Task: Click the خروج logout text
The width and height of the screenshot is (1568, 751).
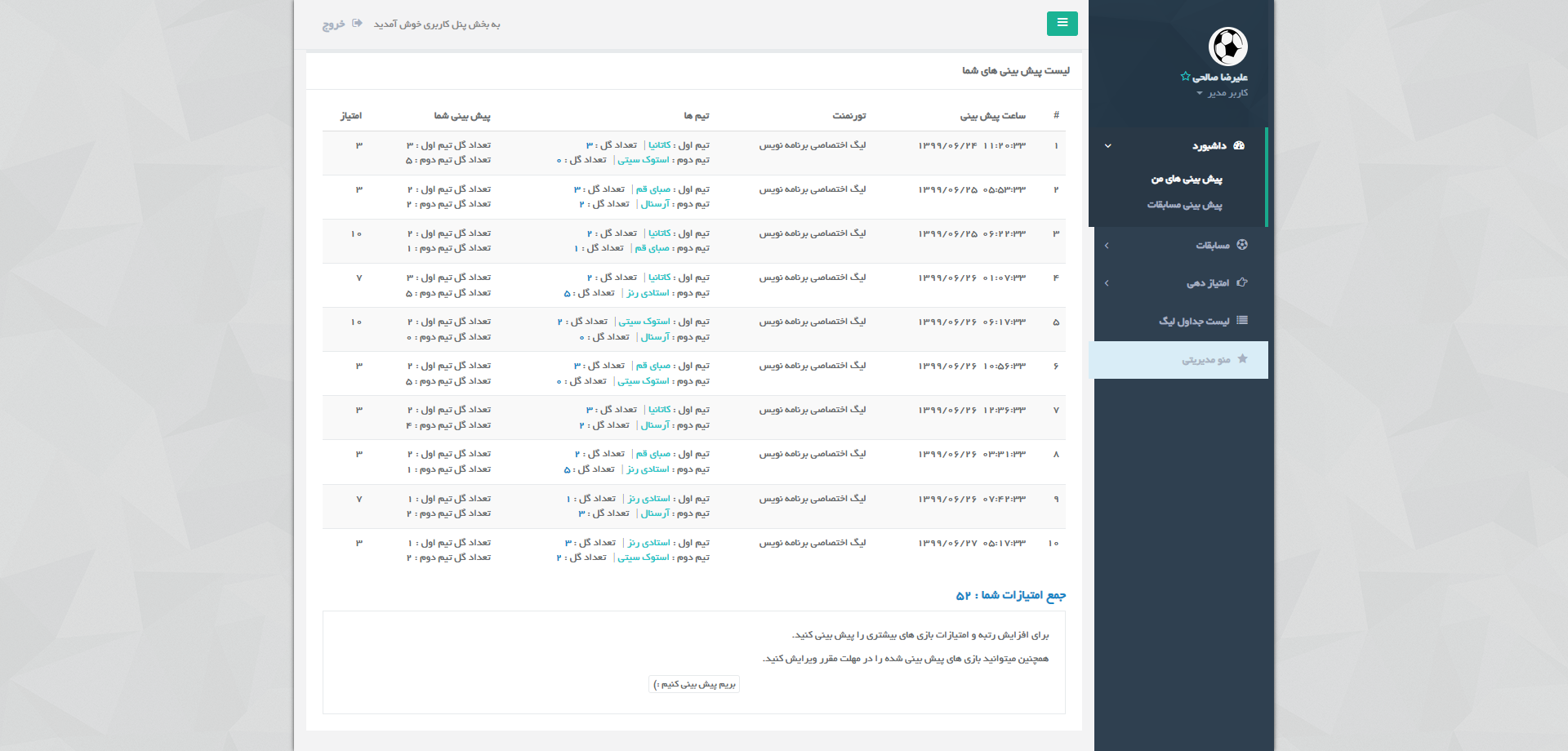Action: 333,24
